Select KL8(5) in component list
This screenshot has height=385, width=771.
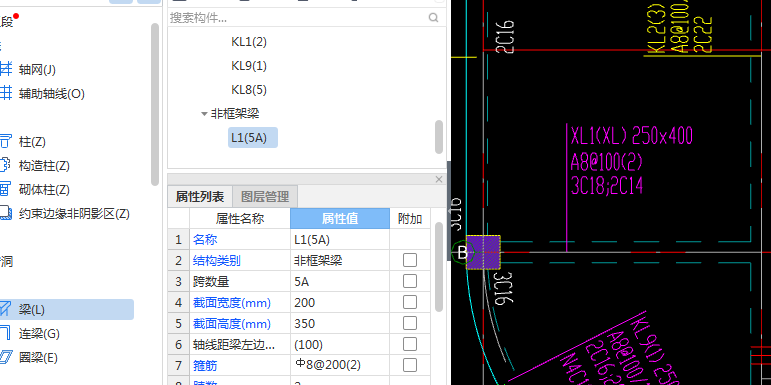coord(249,90)
